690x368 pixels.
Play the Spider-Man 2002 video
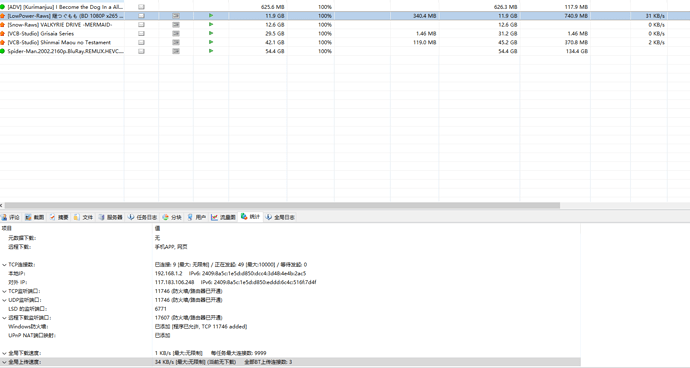tap(211, 51)
